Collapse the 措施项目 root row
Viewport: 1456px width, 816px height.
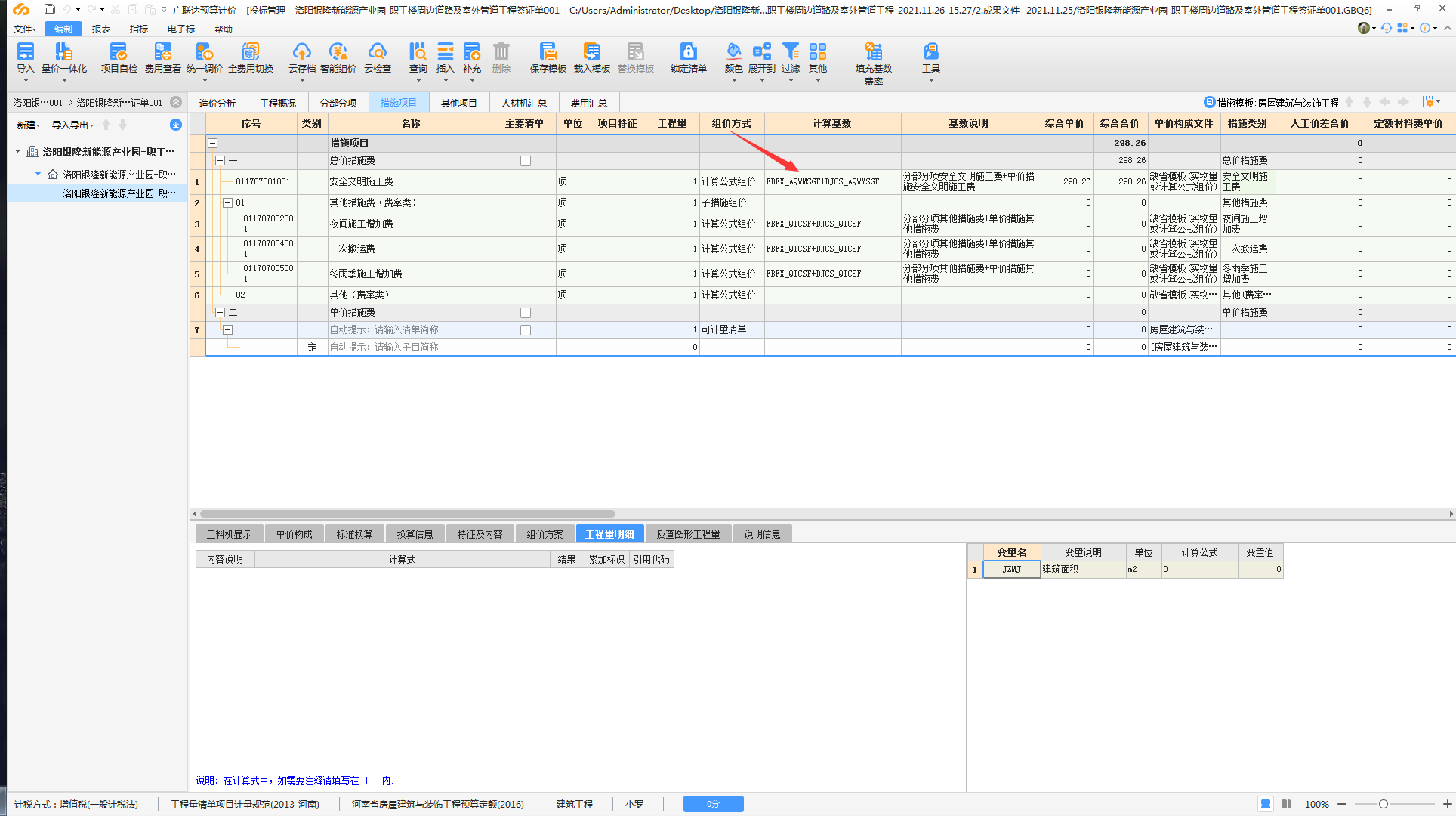[x=213, y=143]
